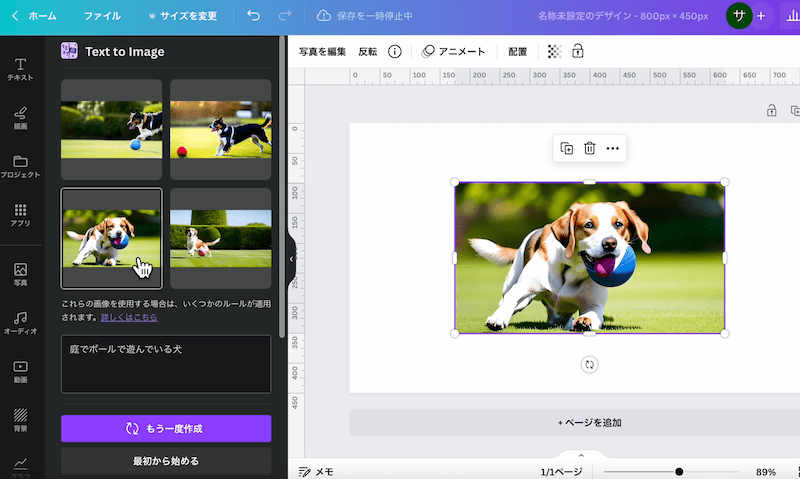
Task: Click the Text to Image app icon
Action: [x=69, y=51]
